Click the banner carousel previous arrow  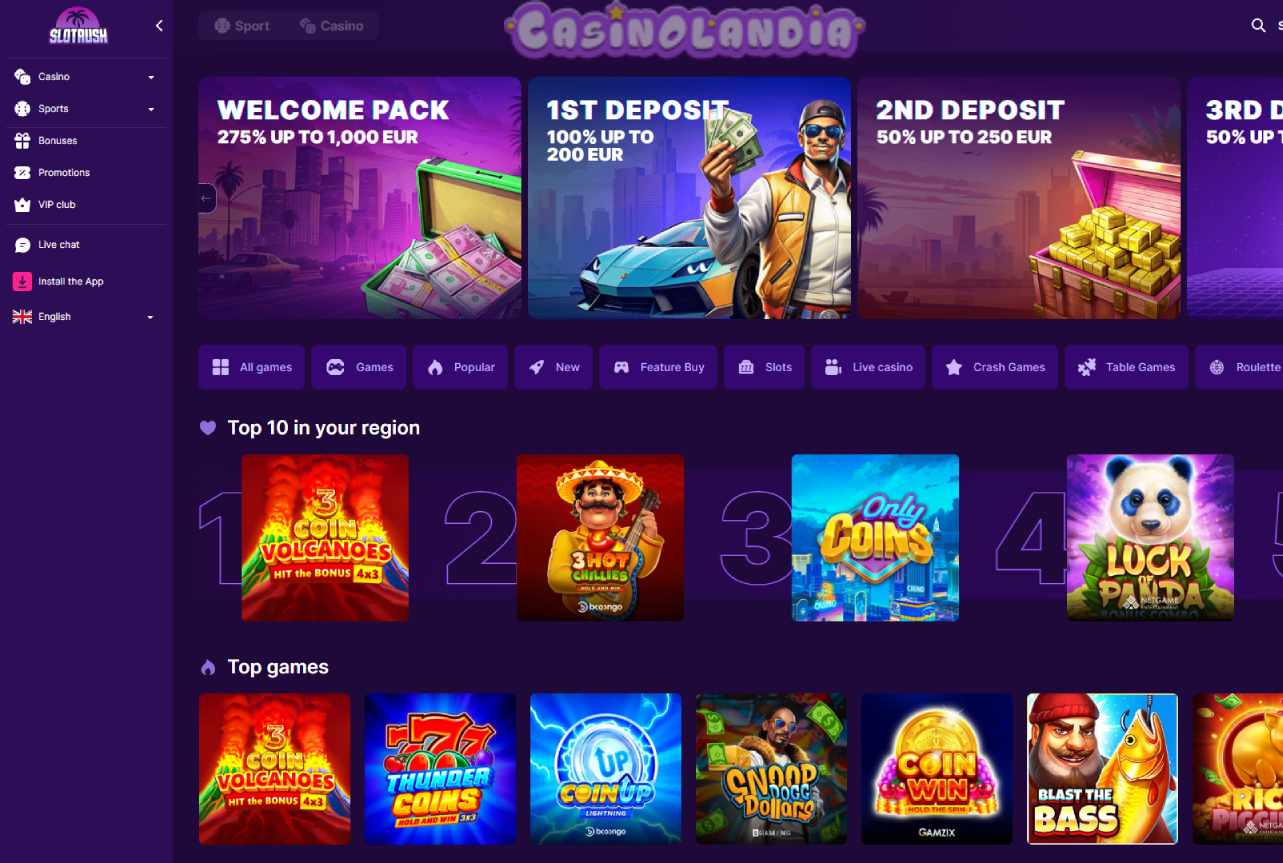[x=206, y=198]
